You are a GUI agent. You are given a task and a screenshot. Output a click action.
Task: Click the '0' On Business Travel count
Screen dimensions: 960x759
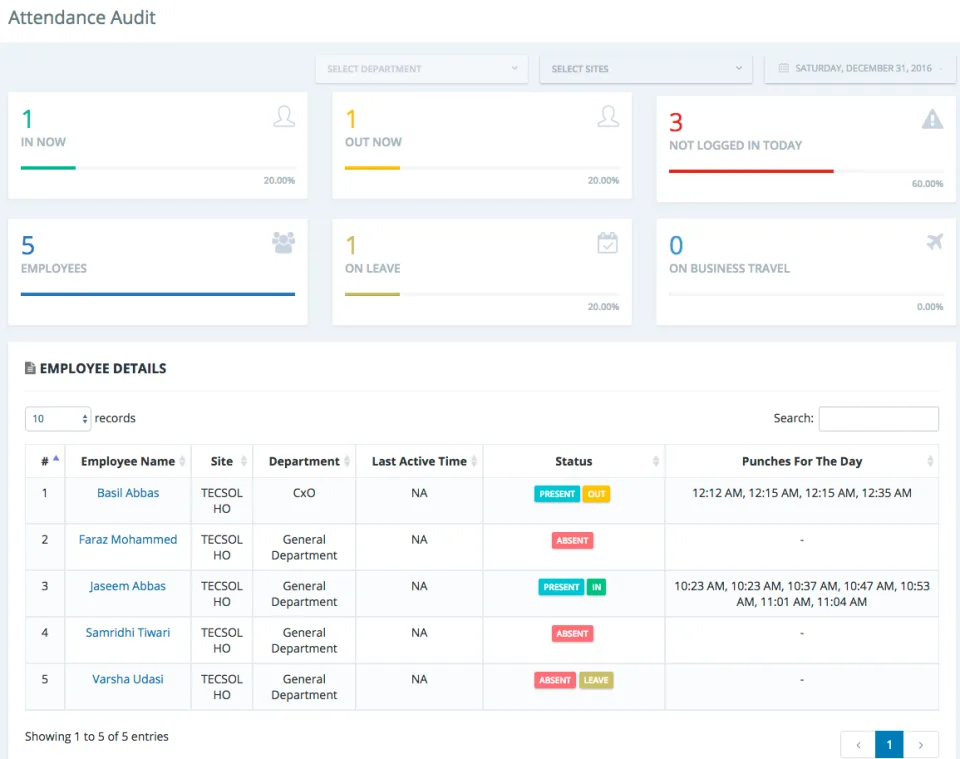point(676,245)
